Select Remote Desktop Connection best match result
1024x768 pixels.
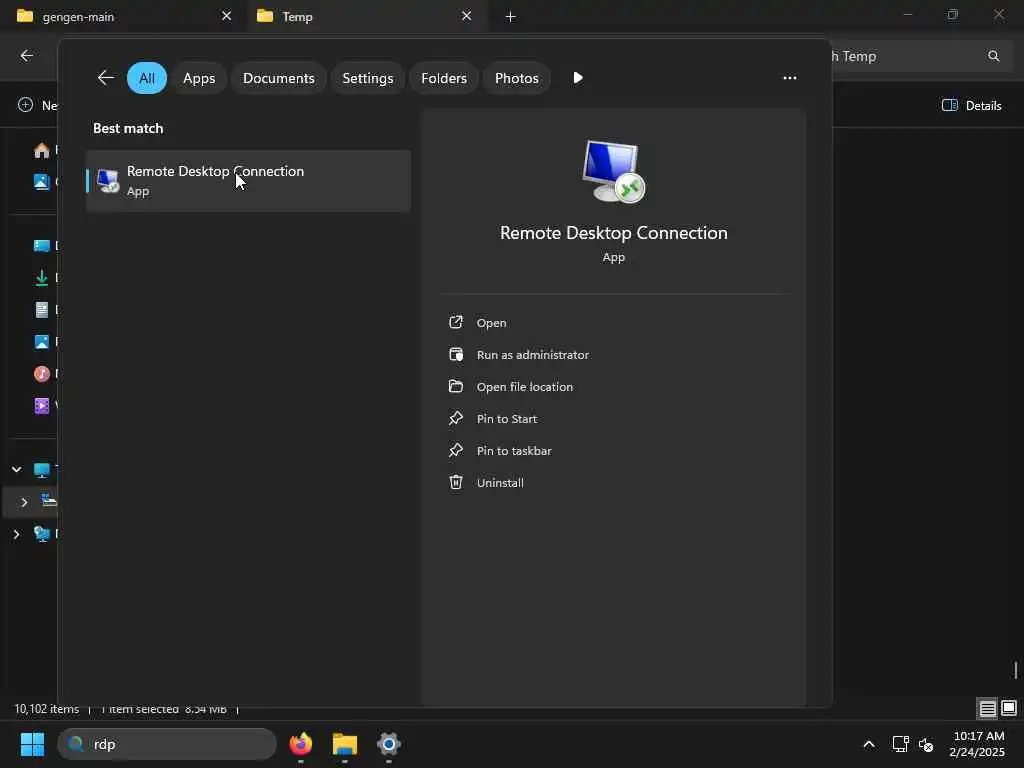coord(248,181)
